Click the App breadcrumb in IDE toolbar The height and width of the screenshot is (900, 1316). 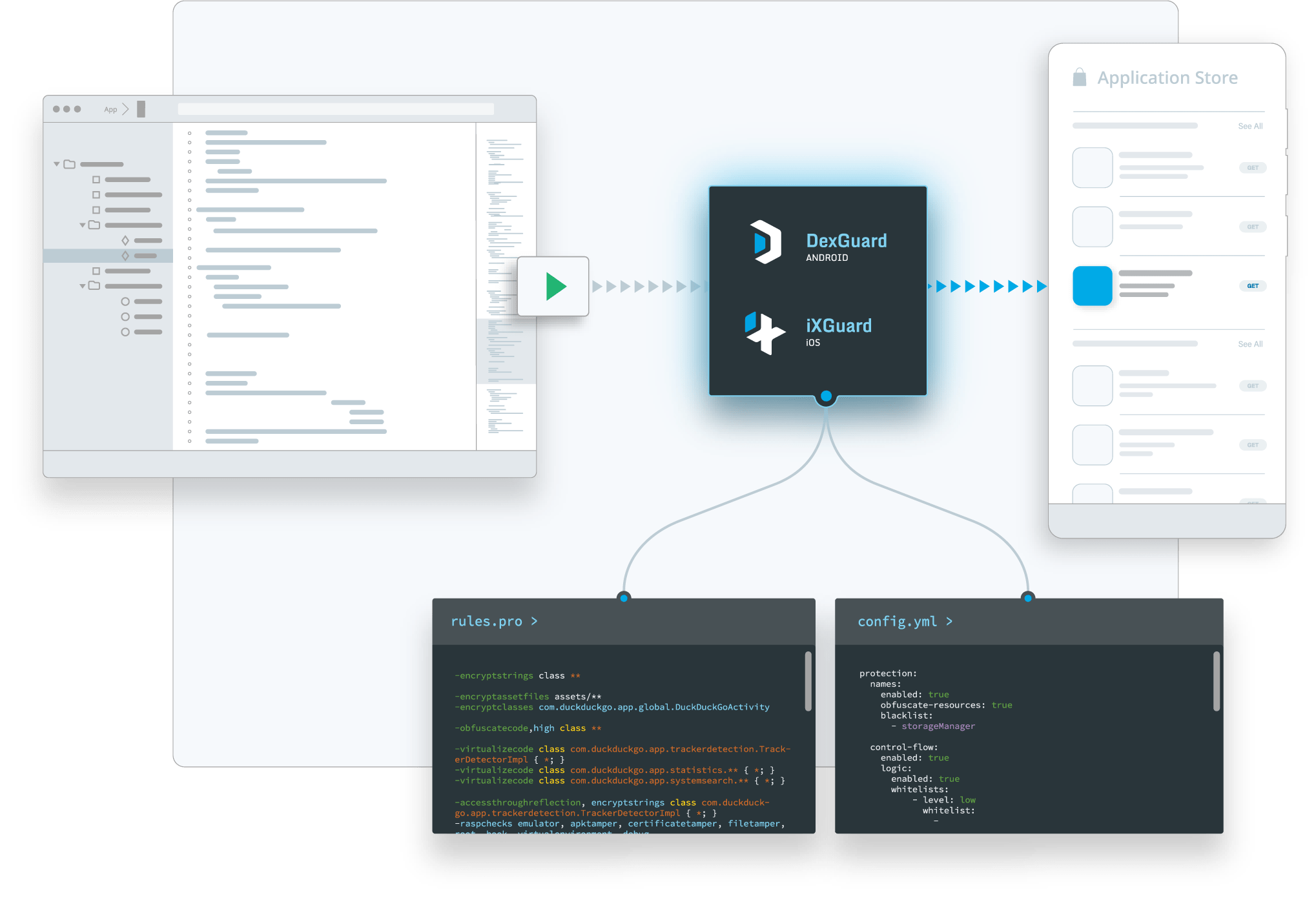coord(110,110)
